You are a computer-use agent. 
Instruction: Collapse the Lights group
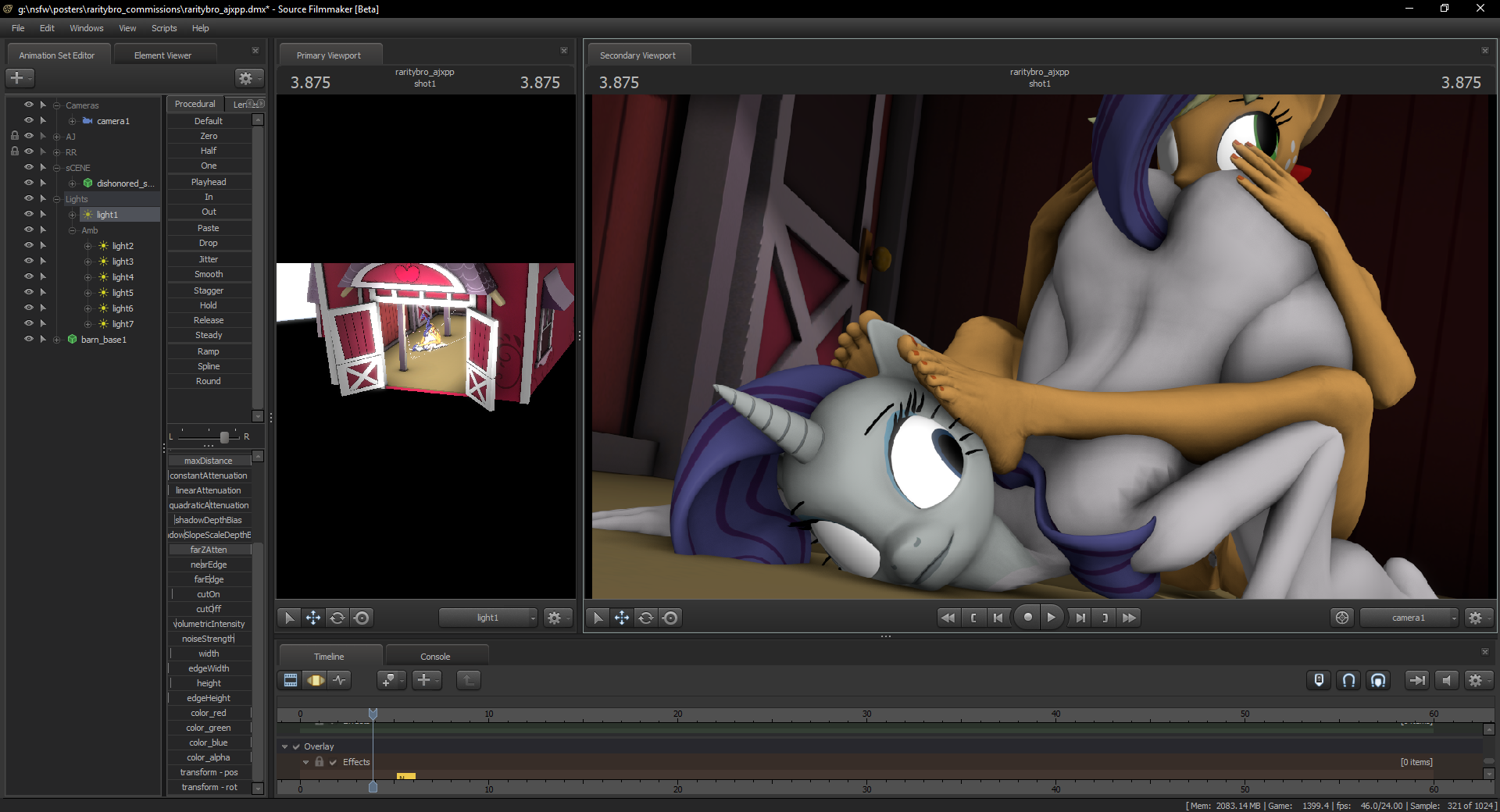[x=57, y=199]
